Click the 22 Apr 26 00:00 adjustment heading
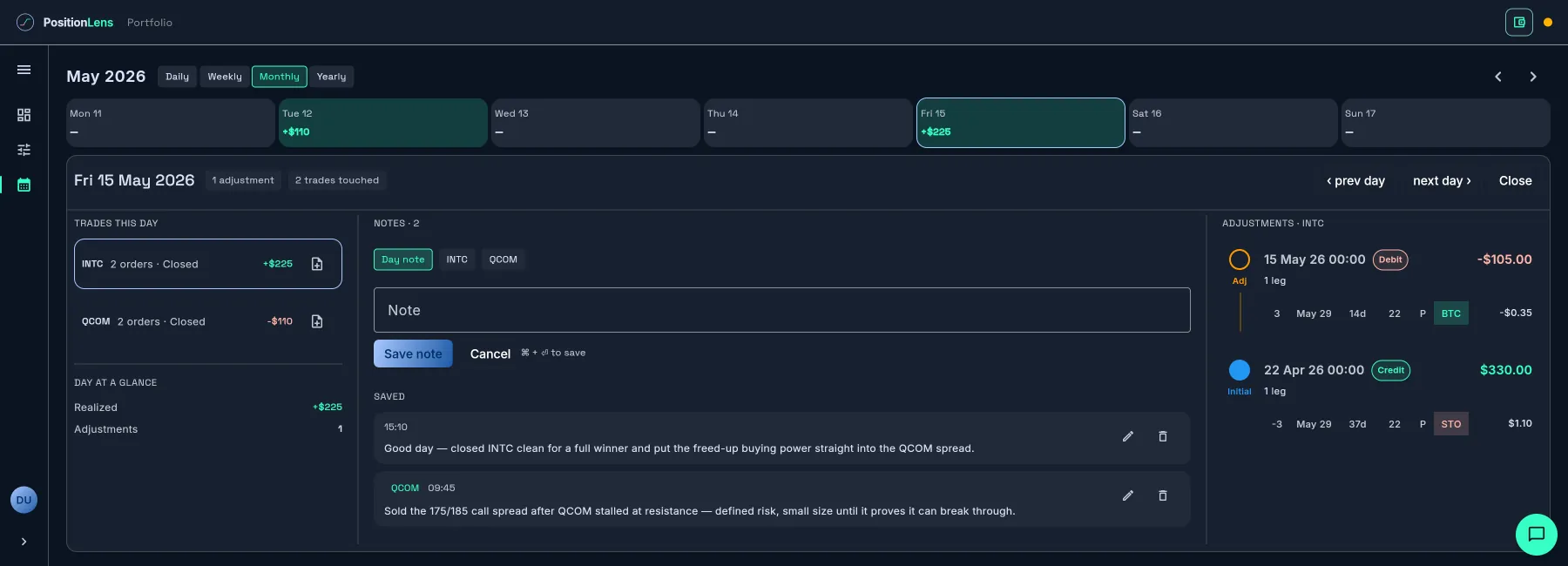Image resolution: width=1568 pixels, height=566 pixels. coord(1315,370)
